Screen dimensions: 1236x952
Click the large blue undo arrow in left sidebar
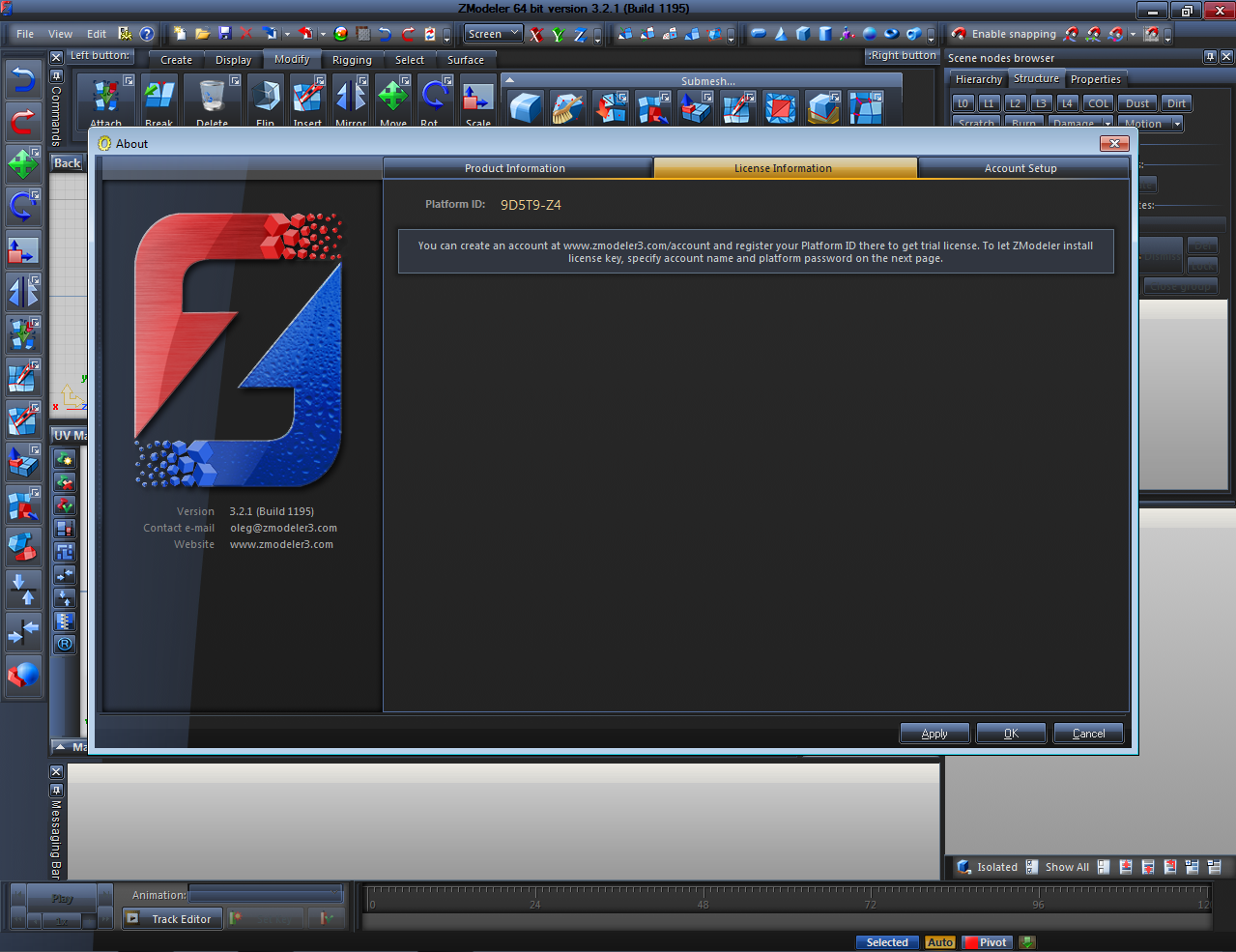(23, 80)
